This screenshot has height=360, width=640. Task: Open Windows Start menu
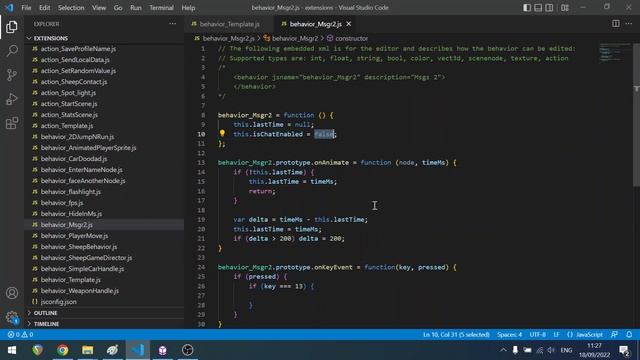pos(12,350)
